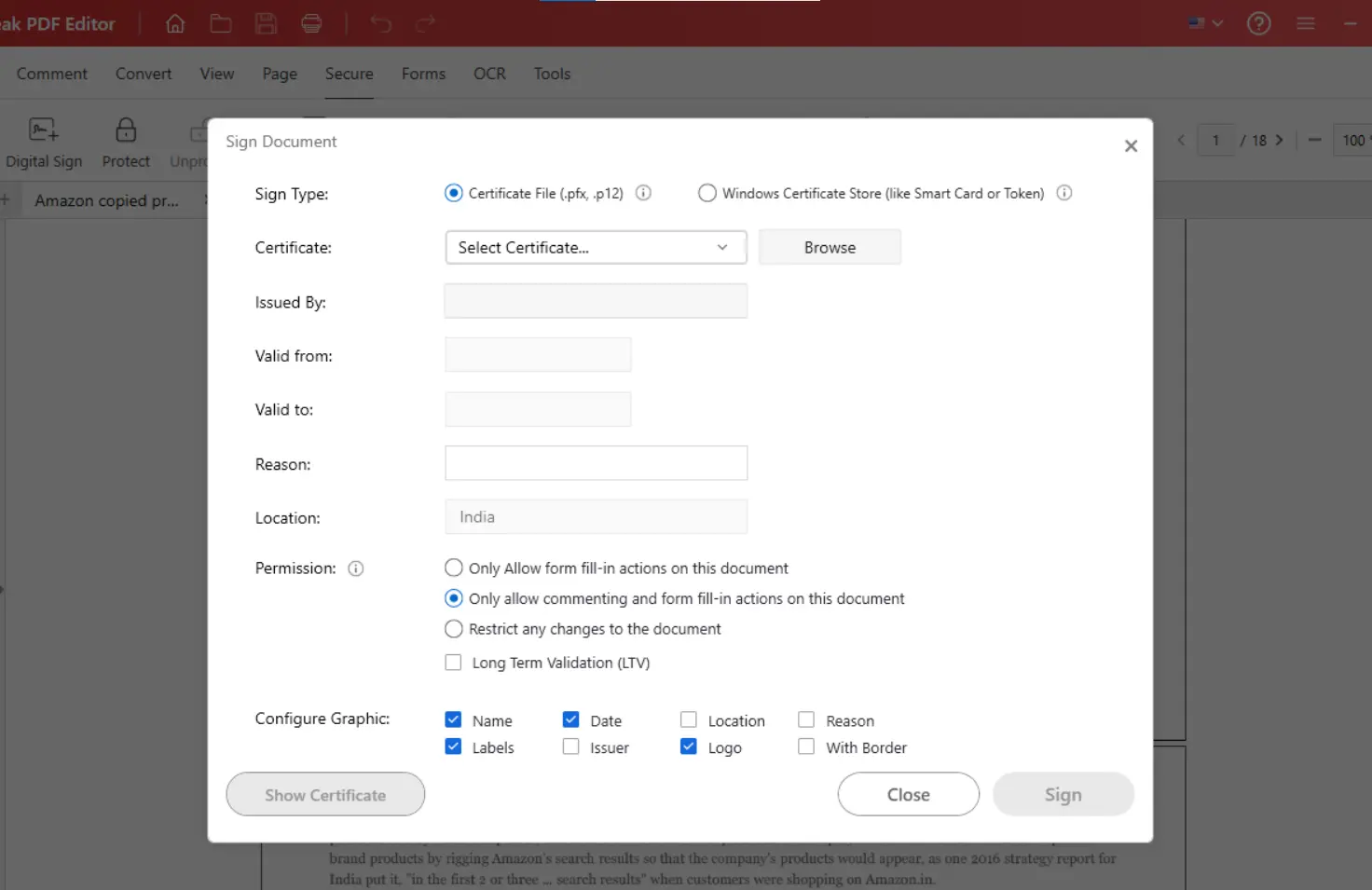Open language flag selector
Screen dimensions: 1372x890
(1205, 23)
